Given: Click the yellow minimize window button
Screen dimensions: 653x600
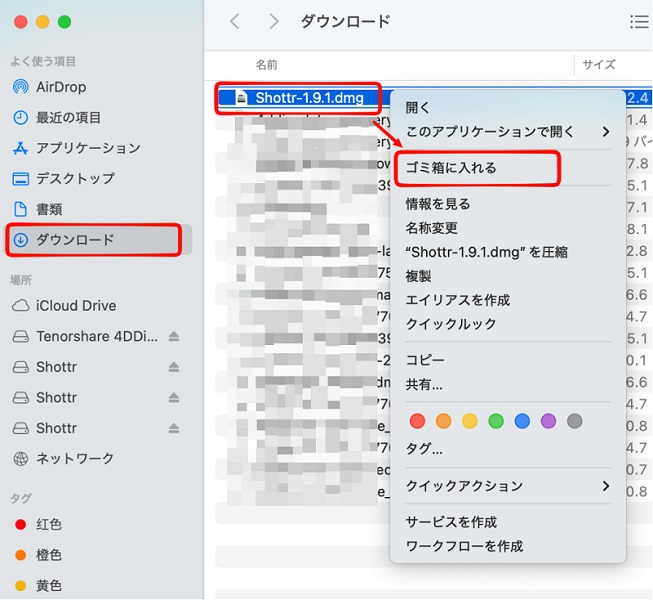Looking at the screenshot, I should 42,22.
